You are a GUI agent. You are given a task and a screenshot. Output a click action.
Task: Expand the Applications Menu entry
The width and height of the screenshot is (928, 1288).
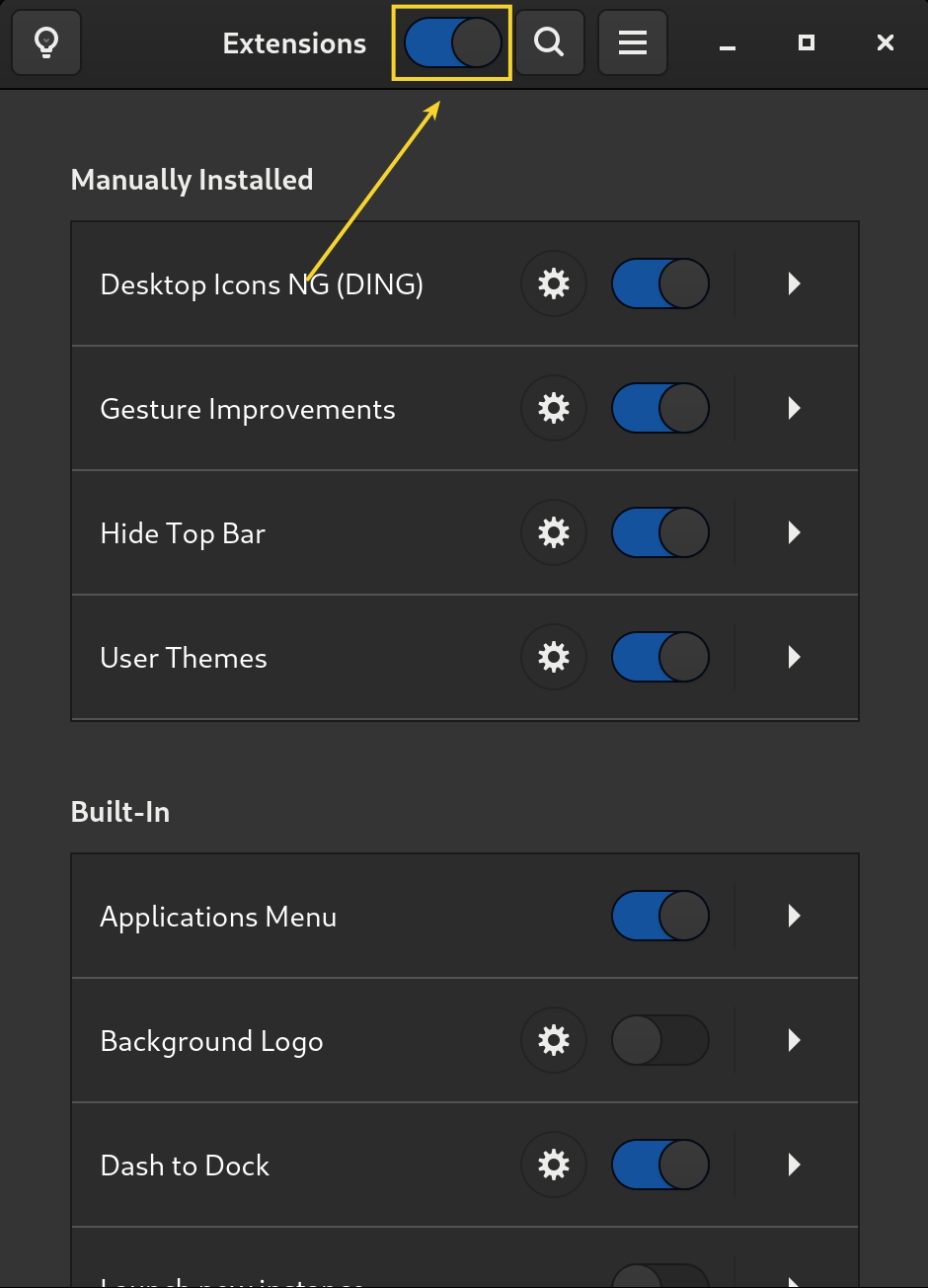pyautogui.click(x=794, y=916)
